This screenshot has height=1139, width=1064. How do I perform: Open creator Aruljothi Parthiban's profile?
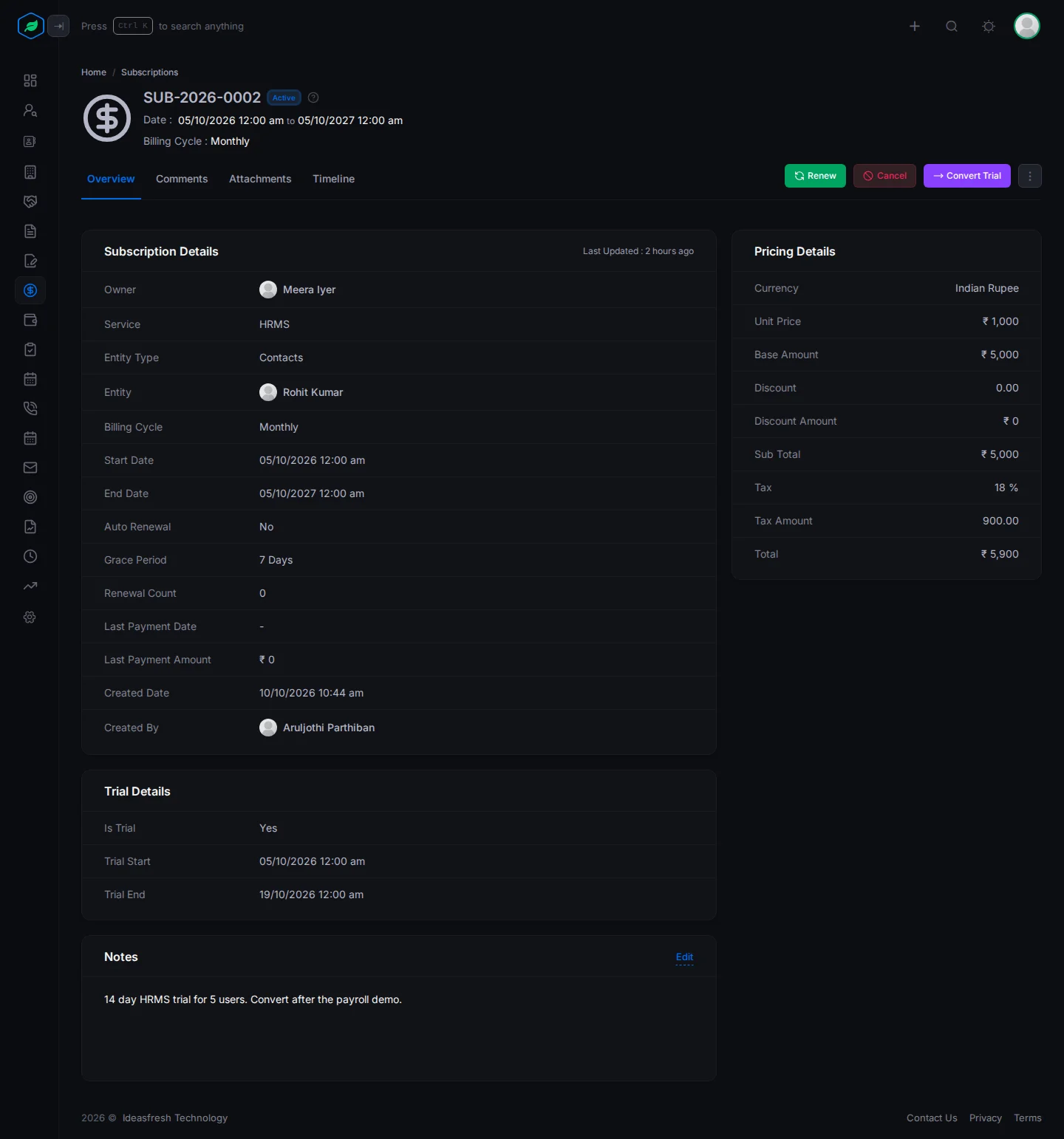pyautogui.click(x=317, y=728)
